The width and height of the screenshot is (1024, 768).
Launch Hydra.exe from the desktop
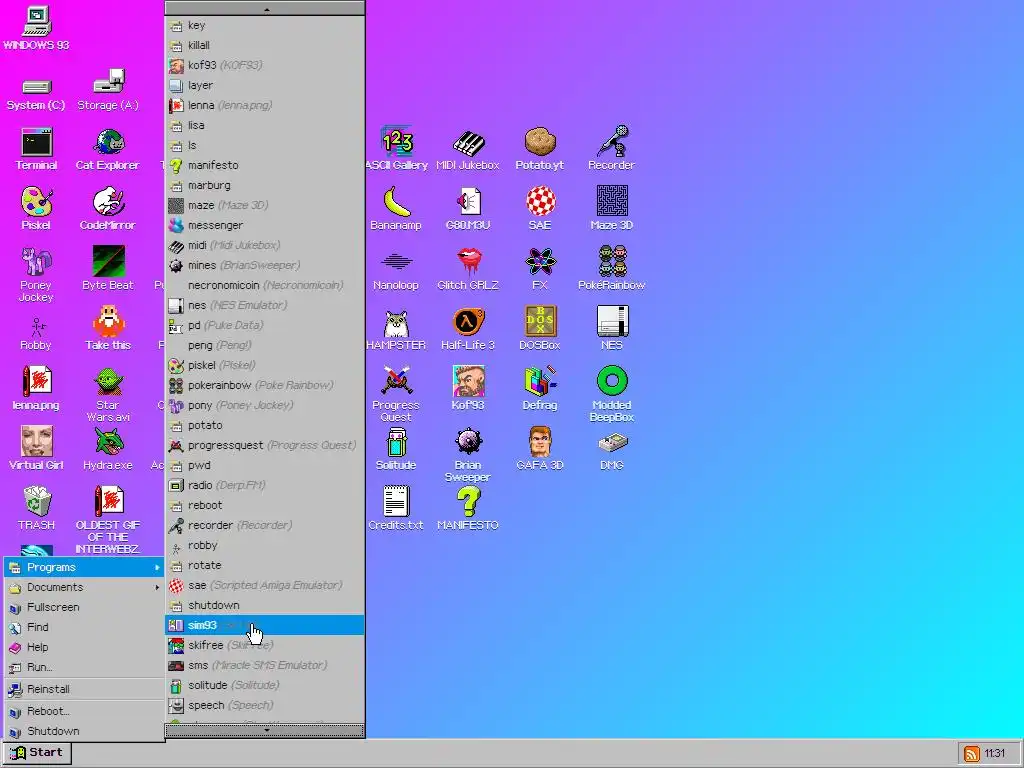[108, 449]
